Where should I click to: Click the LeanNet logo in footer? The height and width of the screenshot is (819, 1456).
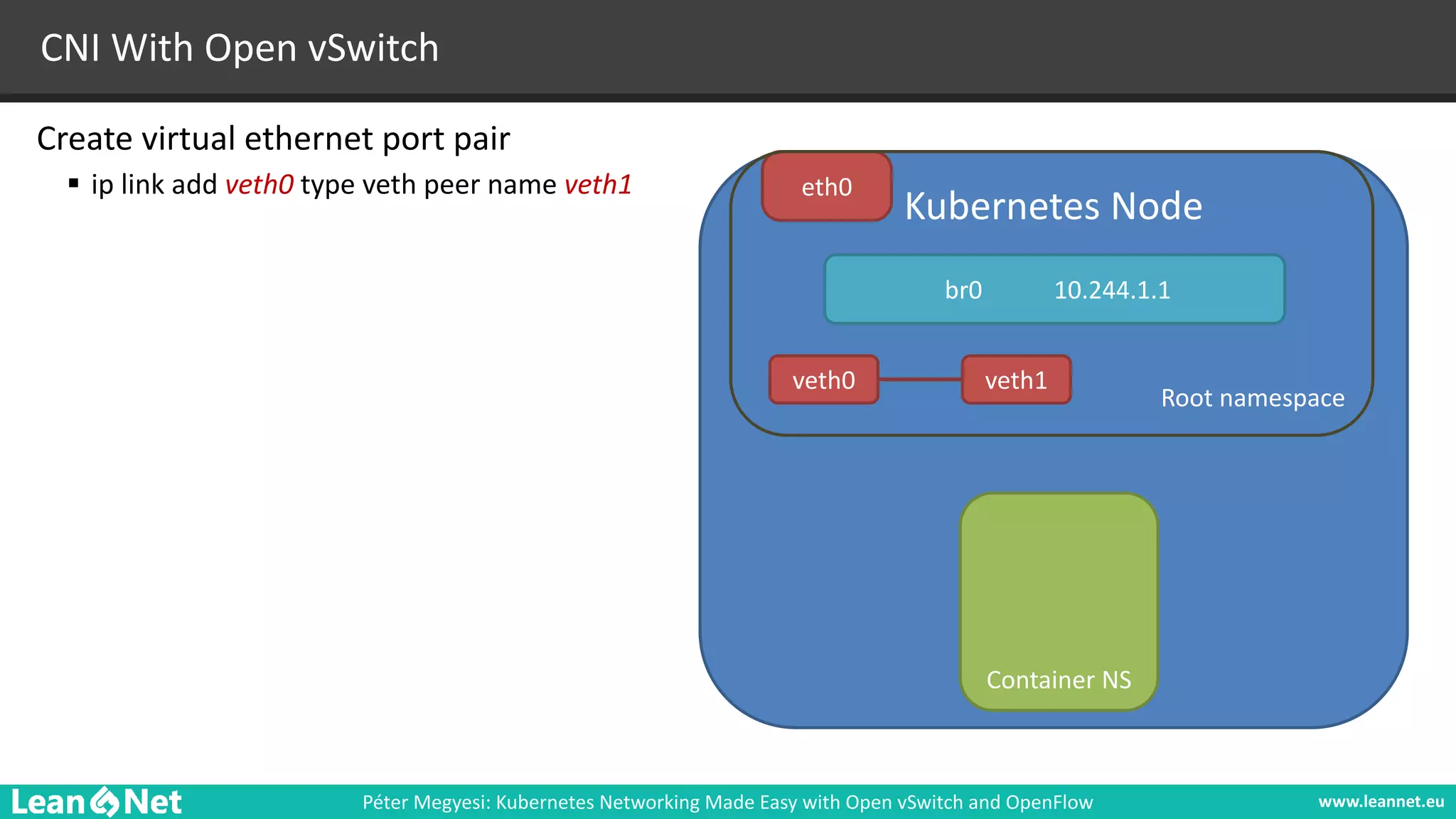point(97,802)
